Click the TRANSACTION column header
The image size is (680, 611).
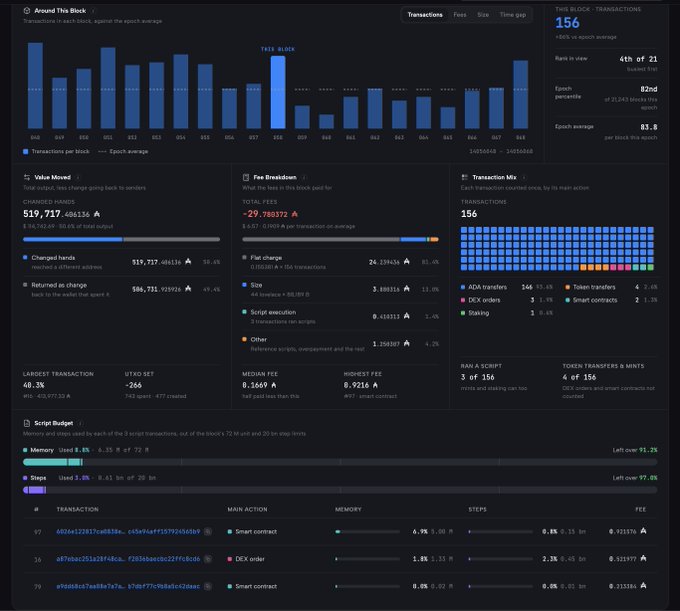coord(77,510)
